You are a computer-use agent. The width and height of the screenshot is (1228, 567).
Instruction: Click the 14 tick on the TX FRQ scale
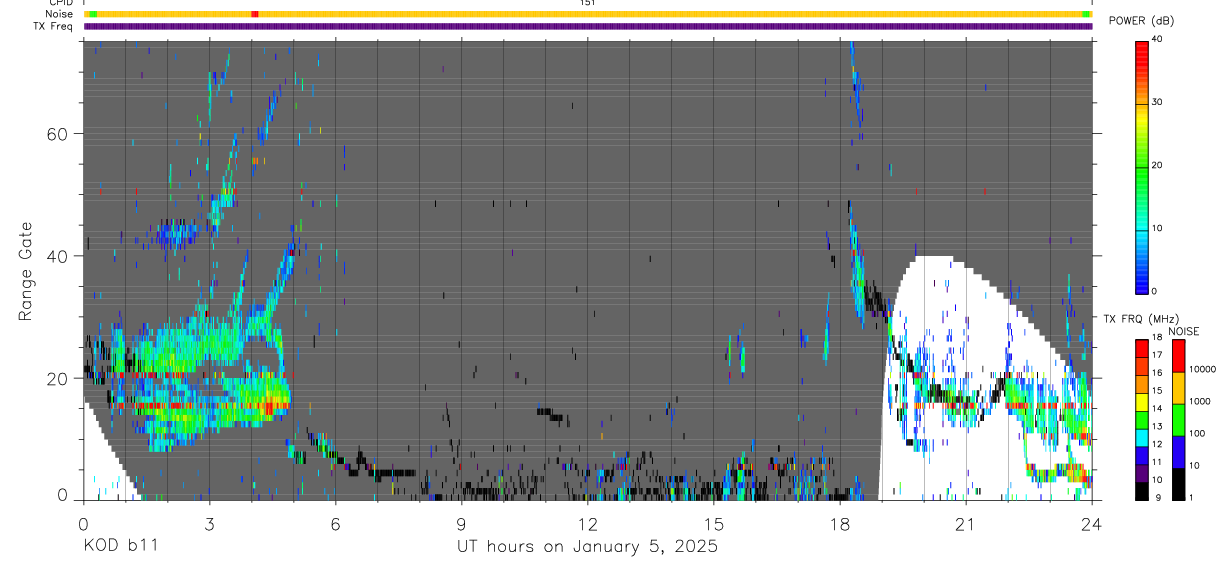tap(1157, 409)
